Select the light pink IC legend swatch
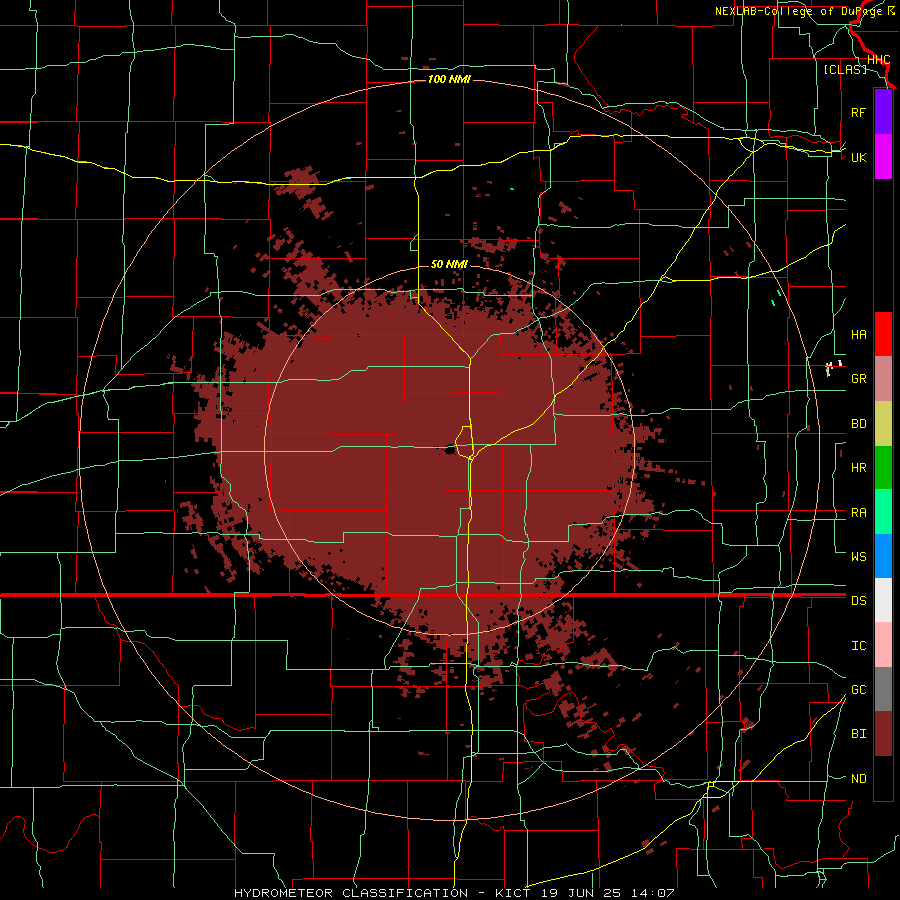This screenshot has height=900, width=900. tap(883, 645)
